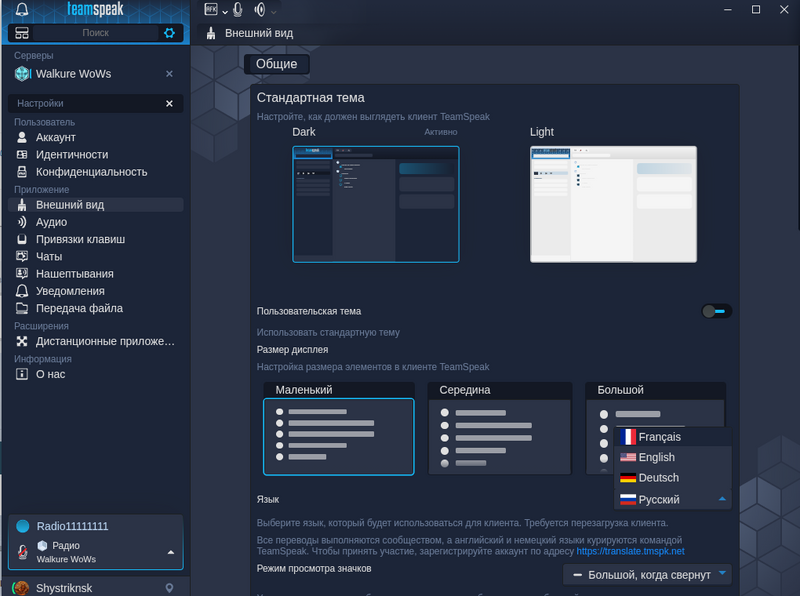The width and height of the screenshot is (800, 596).
Task: Select the Dark theme thumbnail
Action: click(x=376, y=204)
